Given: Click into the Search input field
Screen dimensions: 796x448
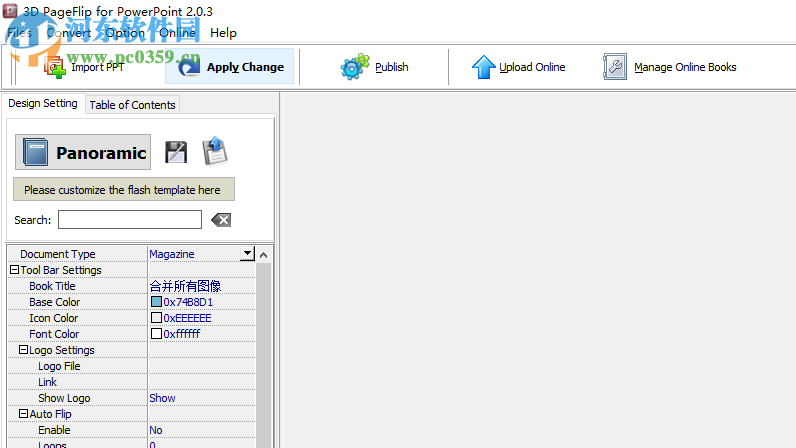Looking at the screenshot, I should coord(130,220).
